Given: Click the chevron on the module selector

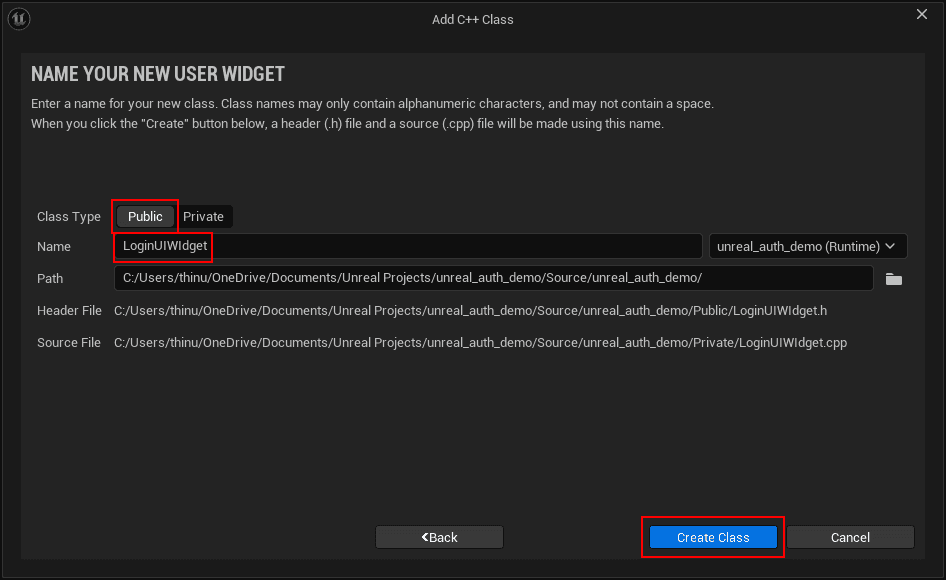Looking at the screenshot, I should pyautogui.click(x=890, y=246).
